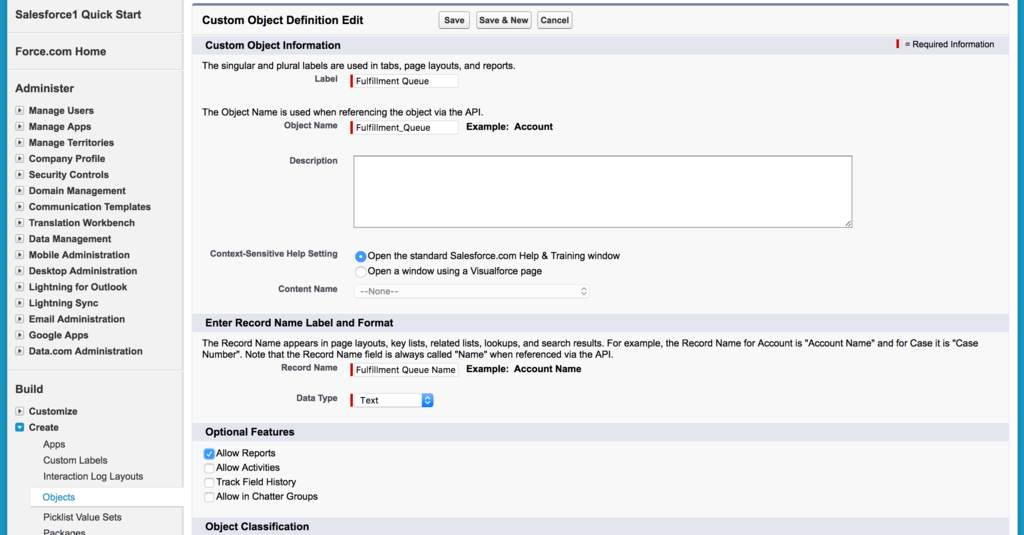This screenshot has height=535, width=1024.
Task: Open Data.com Administration link
Action: coord(86,351)
